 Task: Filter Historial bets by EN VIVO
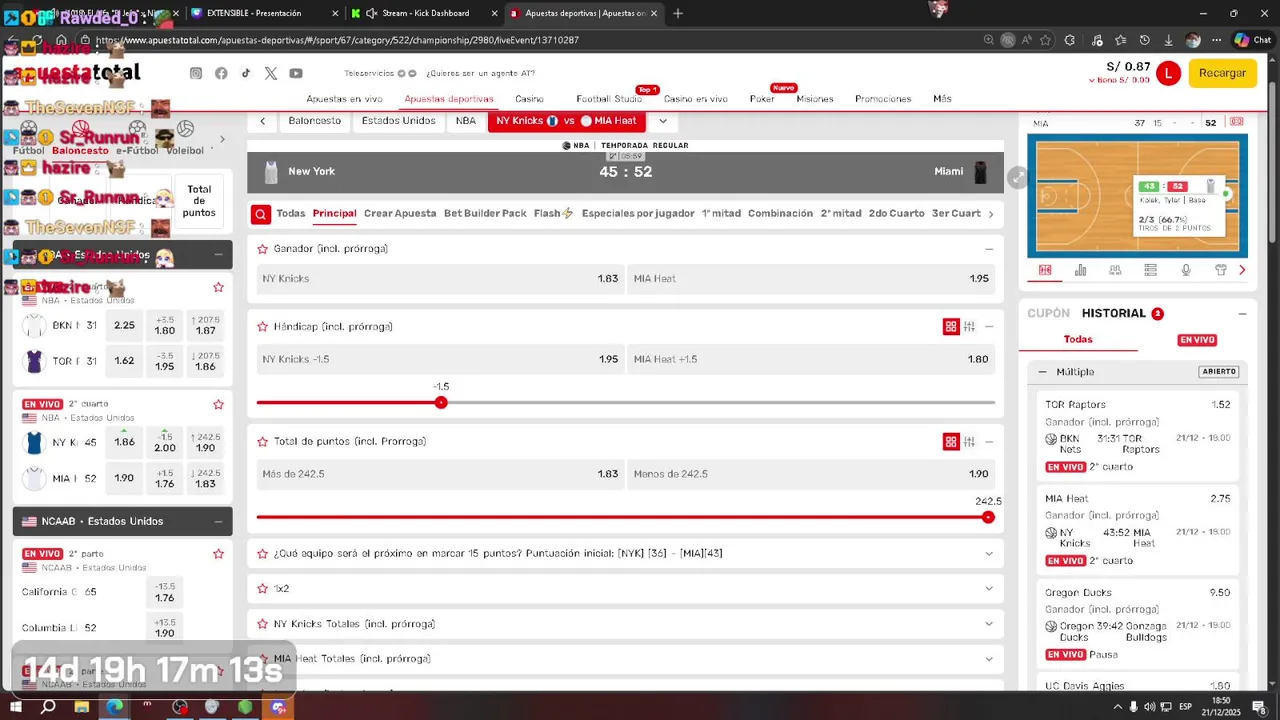click(1197, 340)
